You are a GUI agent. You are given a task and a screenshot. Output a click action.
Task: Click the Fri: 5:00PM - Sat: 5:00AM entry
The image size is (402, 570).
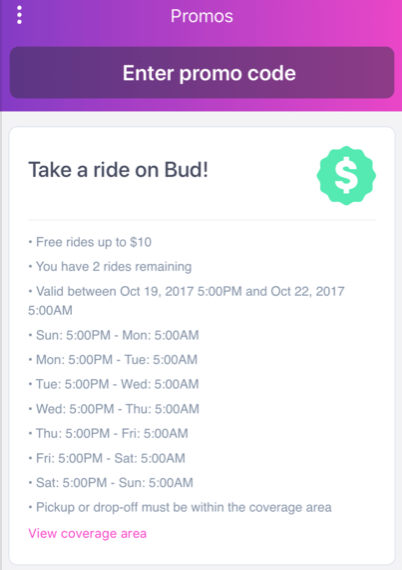[106, 458]
